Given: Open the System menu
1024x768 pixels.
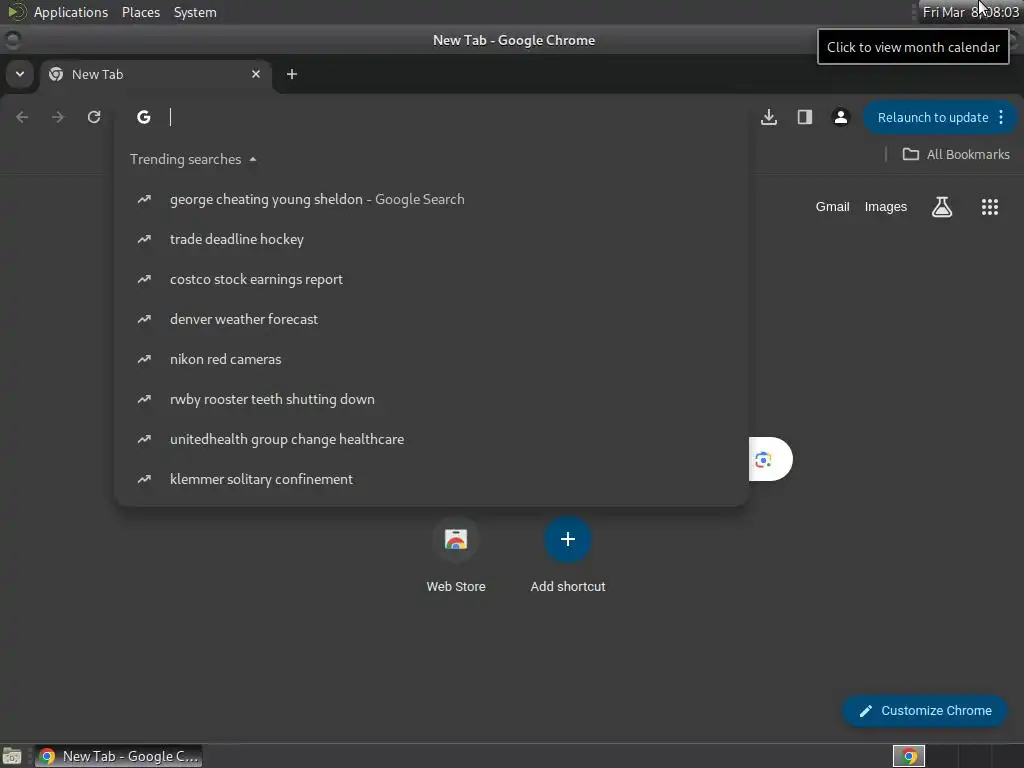Looking at the screenshot, I should 195,12.
